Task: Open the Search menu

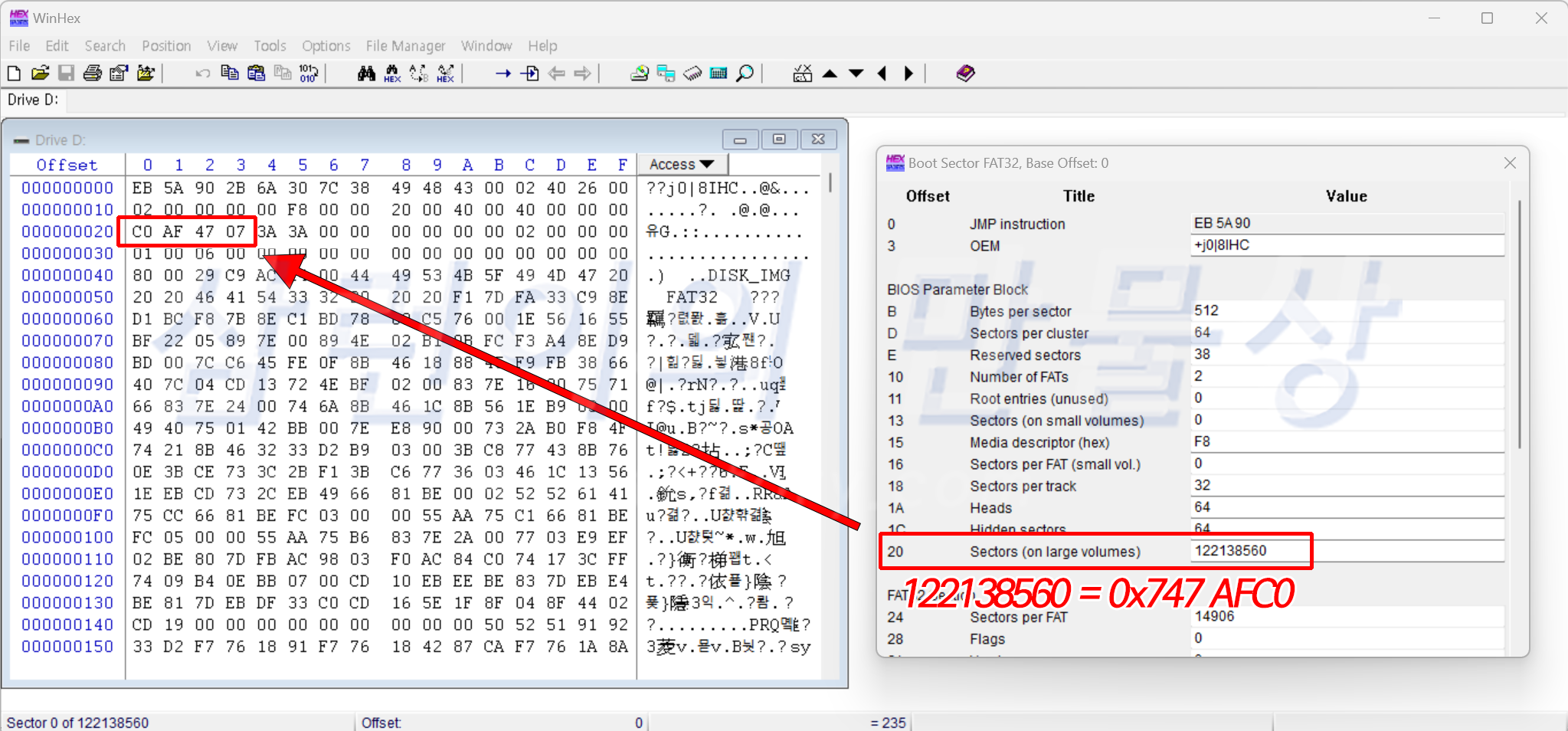Action: [105, 46]
